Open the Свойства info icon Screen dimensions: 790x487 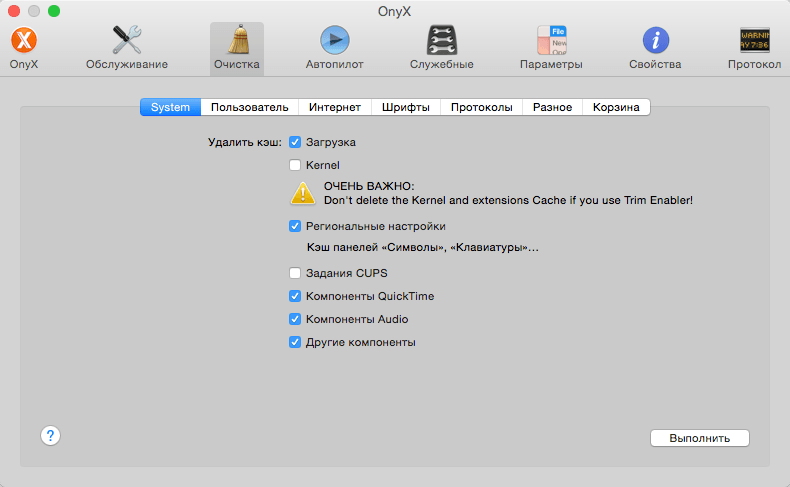(655, 40)
